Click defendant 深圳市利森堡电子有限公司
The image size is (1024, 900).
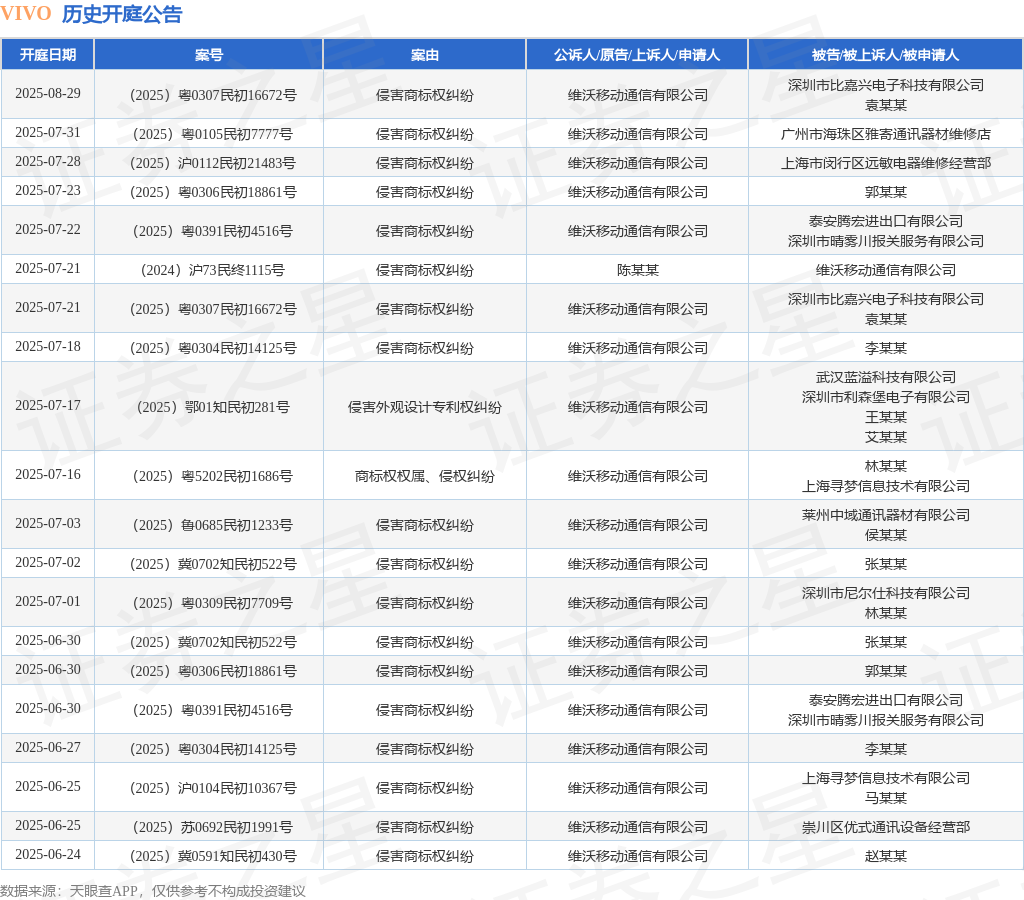coord(886,396)
